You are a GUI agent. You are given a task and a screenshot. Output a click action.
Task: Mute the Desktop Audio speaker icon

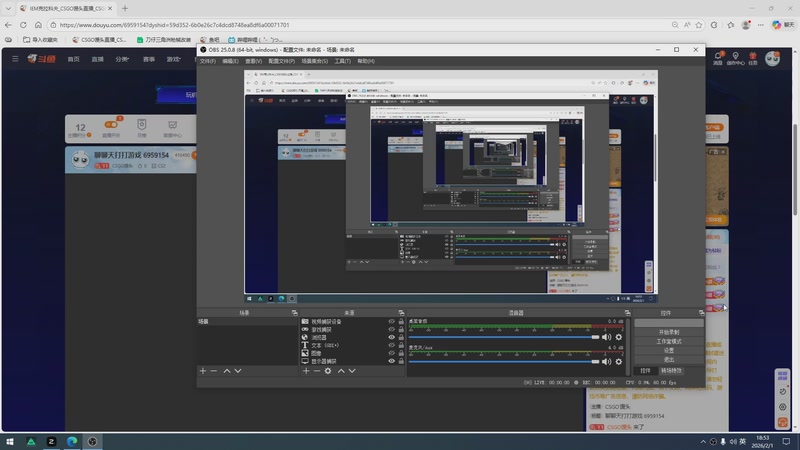click(x=607, y=337)
